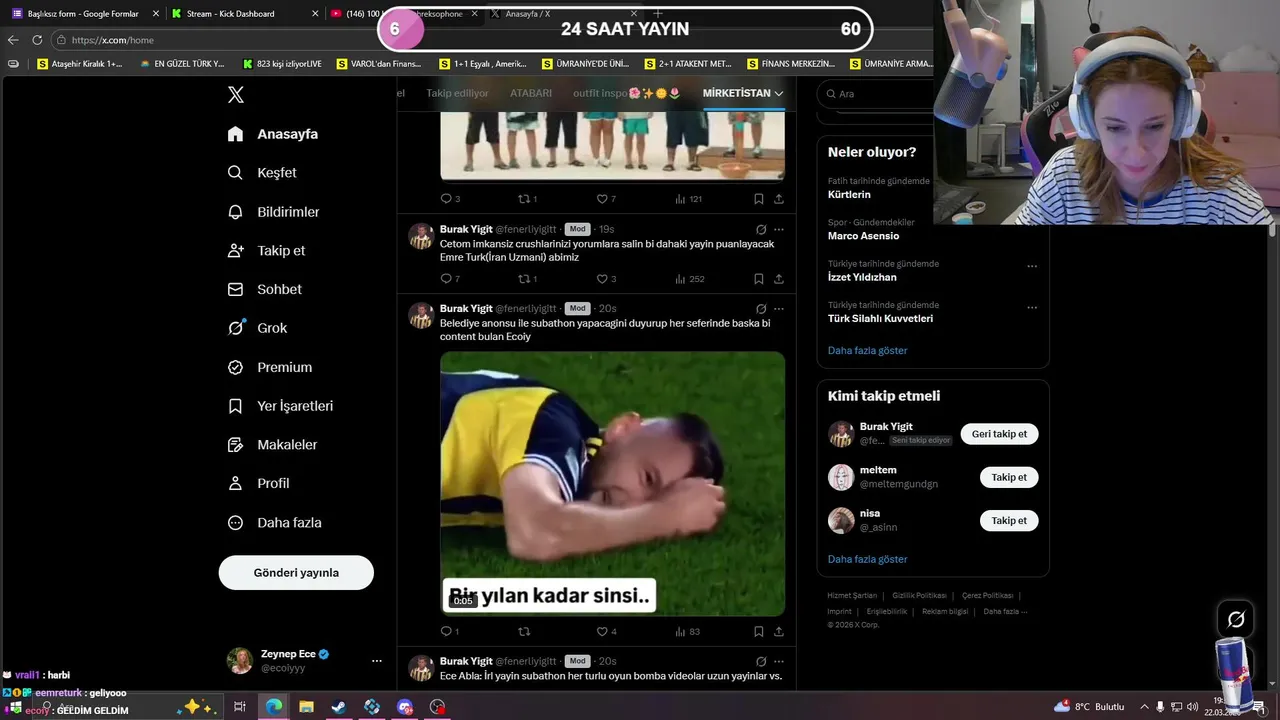Switch to the ATABARI tab
This screenshot has height=720, width=1280.
531,93
